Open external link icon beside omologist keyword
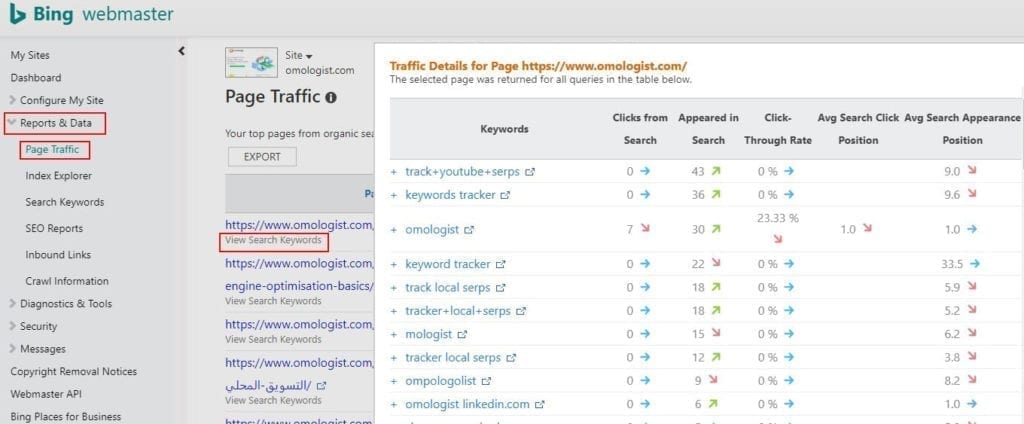Viewport: 1024px width, 424px height. [x=469, y=230]
